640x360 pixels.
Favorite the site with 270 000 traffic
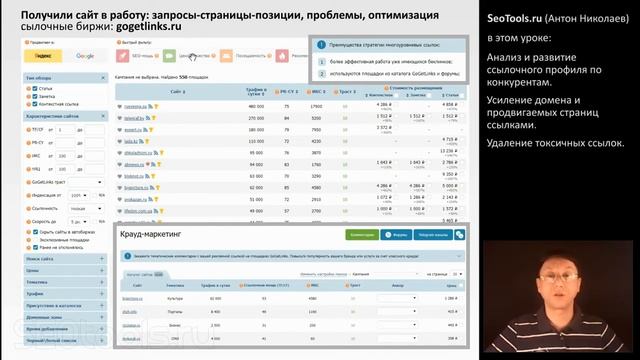120,118
